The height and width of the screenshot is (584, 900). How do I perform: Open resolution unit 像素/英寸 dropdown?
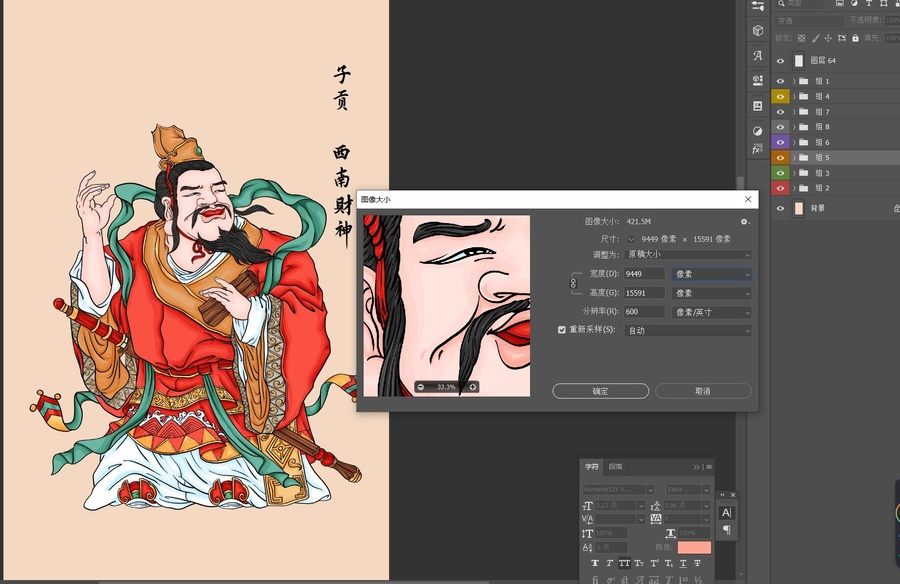coord(711,312)
